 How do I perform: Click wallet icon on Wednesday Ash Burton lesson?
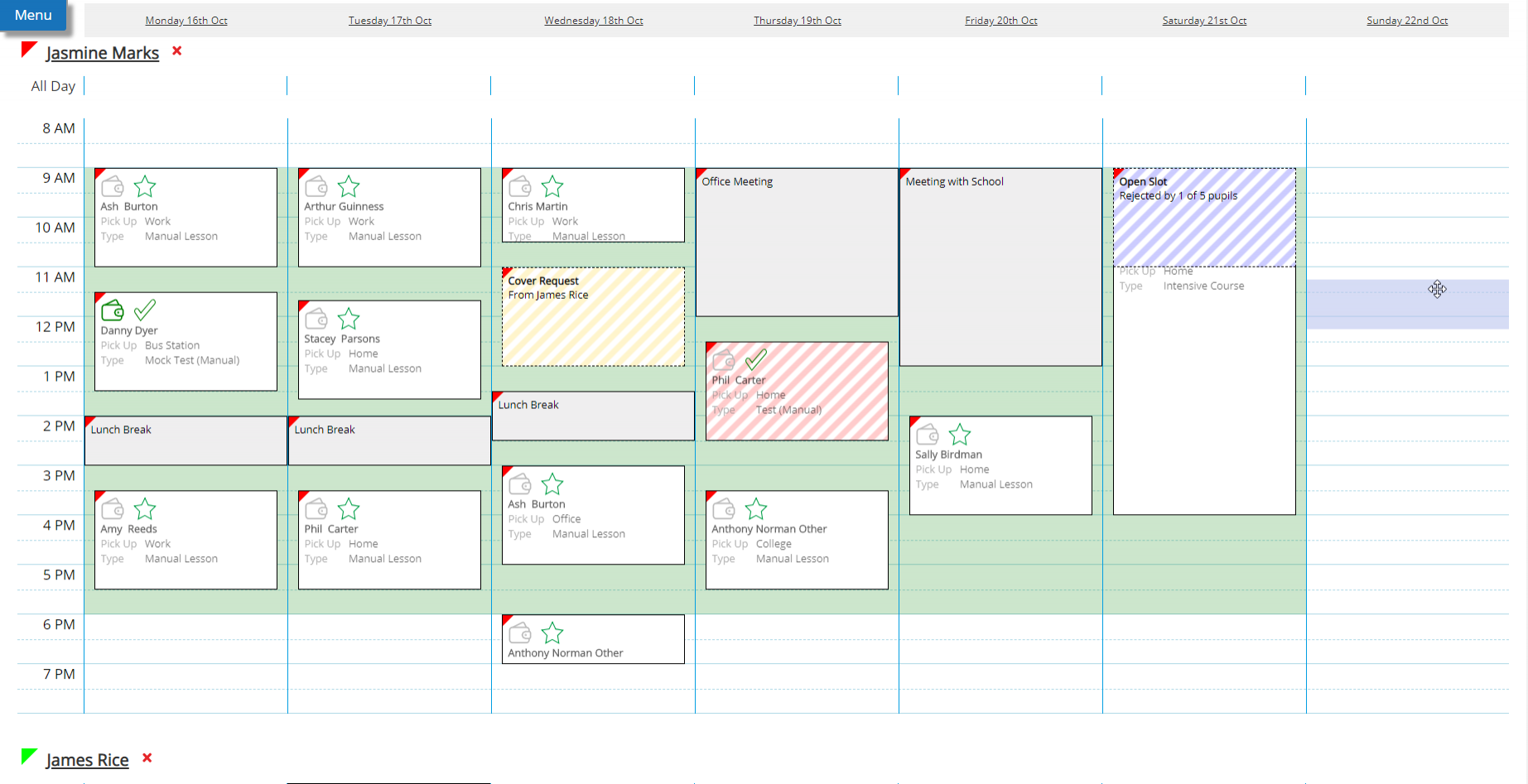[520, 484]
